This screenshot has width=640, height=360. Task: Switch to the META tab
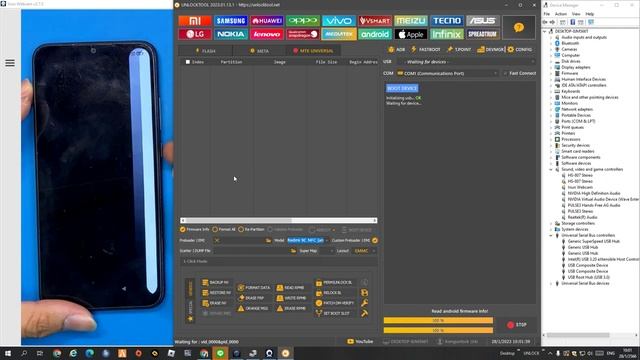click(260, 51)
